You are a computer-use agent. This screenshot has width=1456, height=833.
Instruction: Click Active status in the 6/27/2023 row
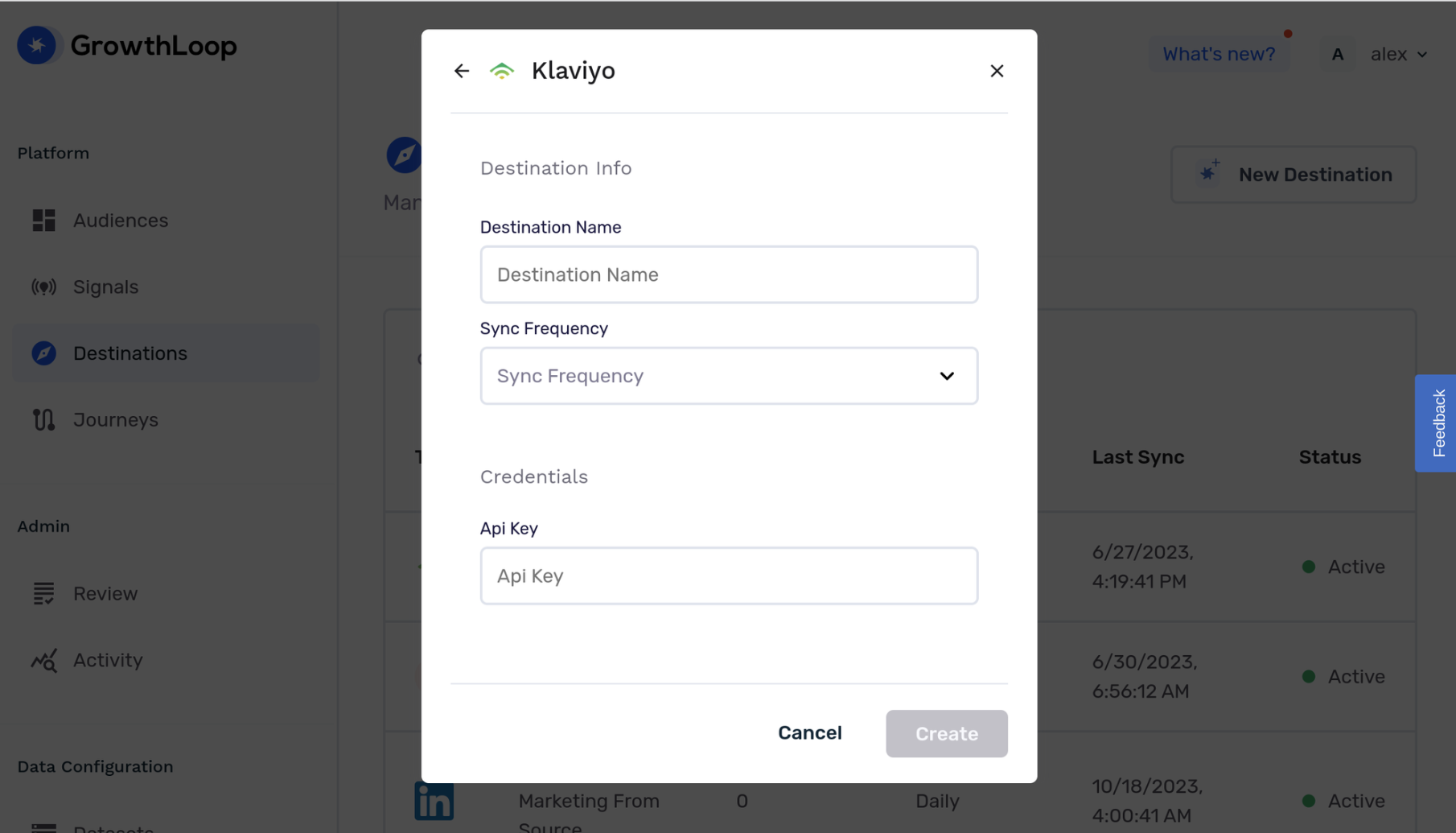(x=1343, y=567)
